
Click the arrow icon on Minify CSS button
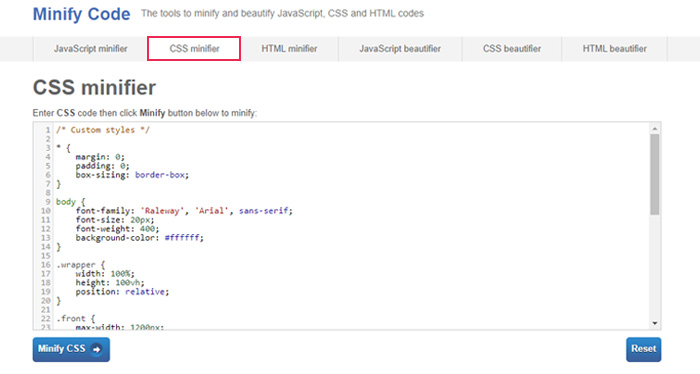(x=96, y=349)
